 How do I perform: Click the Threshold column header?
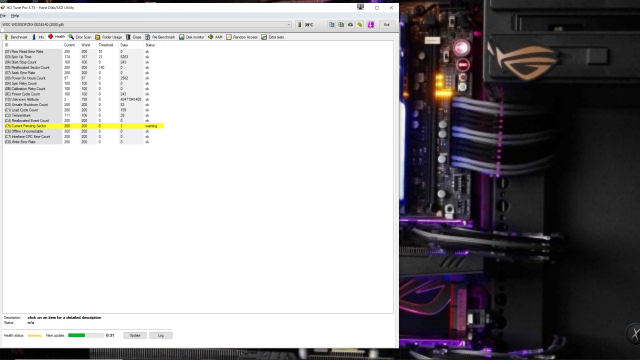coord(107,45)
